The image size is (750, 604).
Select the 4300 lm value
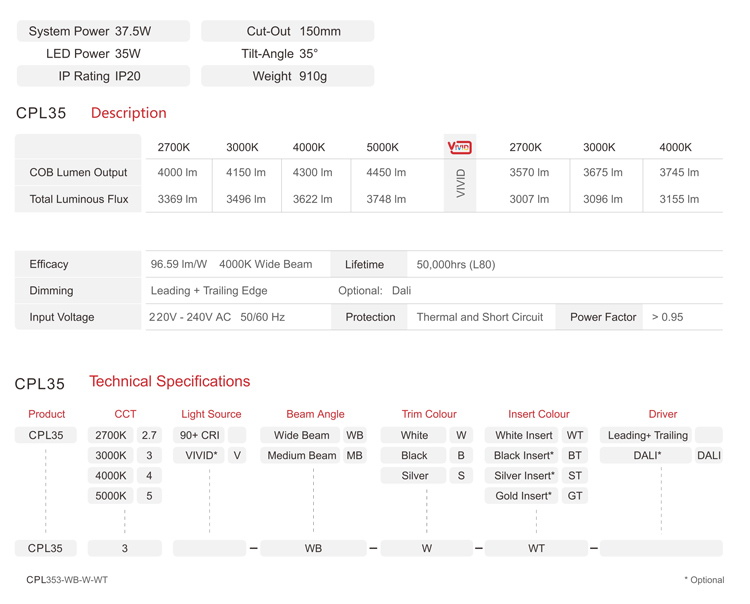coord(312,172)
